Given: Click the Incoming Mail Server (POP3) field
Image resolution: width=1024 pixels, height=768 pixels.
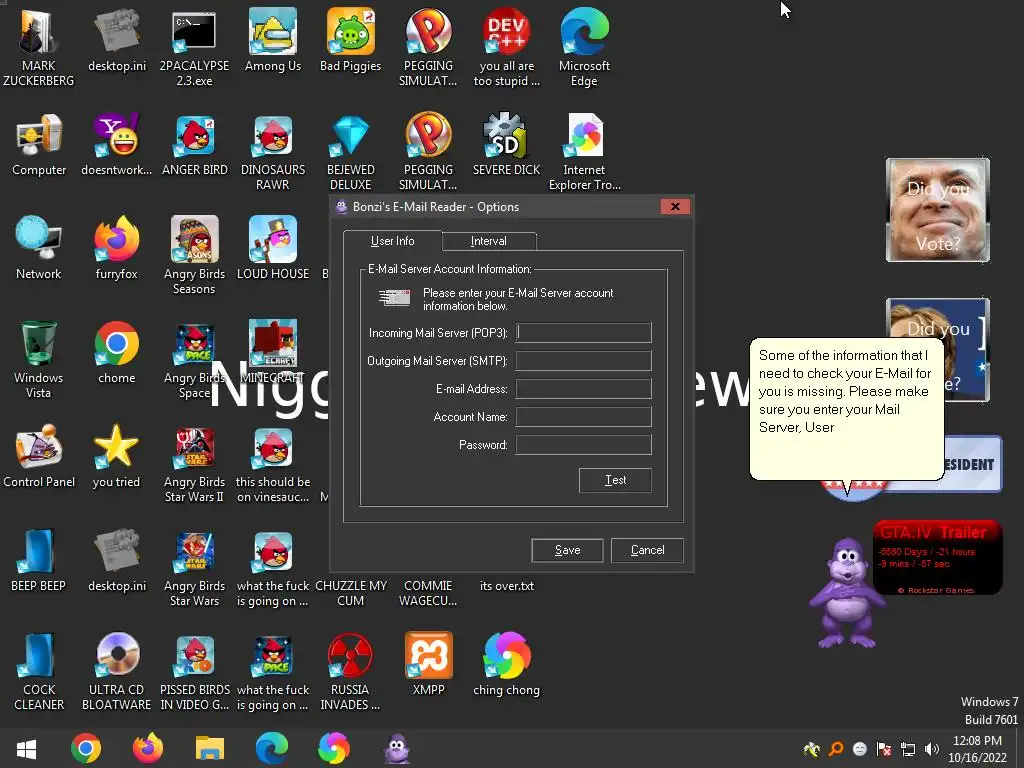Looking at the screenshot, I should click(583, 332).
